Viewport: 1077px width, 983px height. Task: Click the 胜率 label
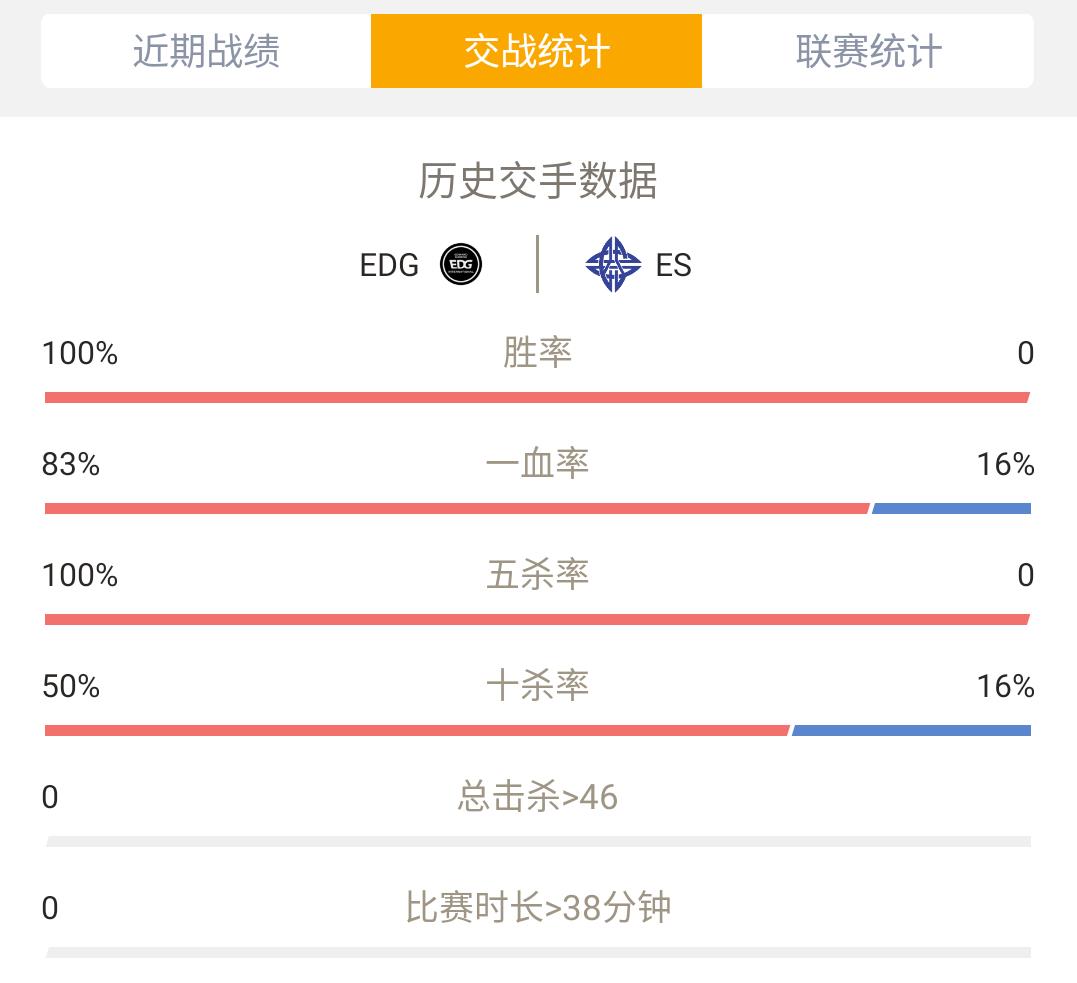(538, 353)
